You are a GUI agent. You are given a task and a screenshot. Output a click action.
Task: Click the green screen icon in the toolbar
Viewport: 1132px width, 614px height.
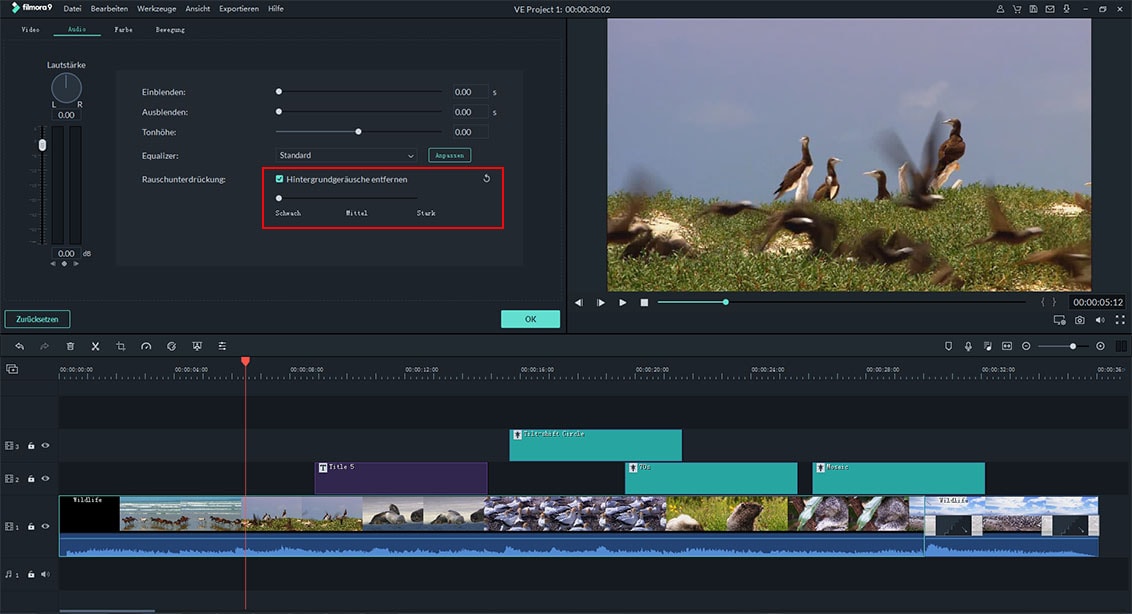tap(196, 346)
